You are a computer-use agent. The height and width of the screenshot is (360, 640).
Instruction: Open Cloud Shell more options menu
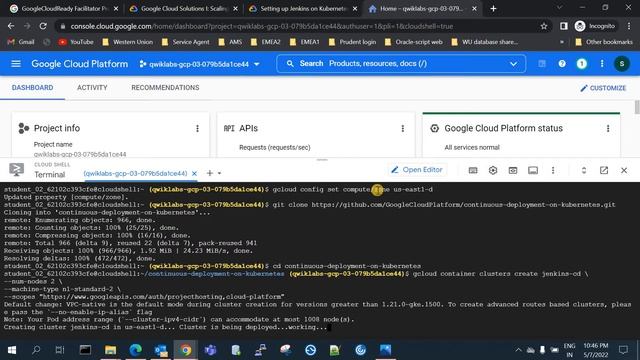[x=553, y=170]
